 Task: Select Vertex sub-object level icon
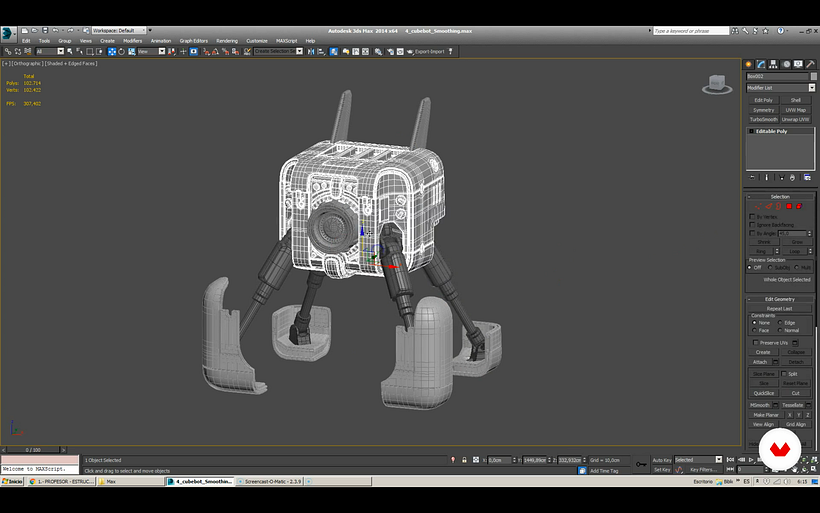coord(758,206)
